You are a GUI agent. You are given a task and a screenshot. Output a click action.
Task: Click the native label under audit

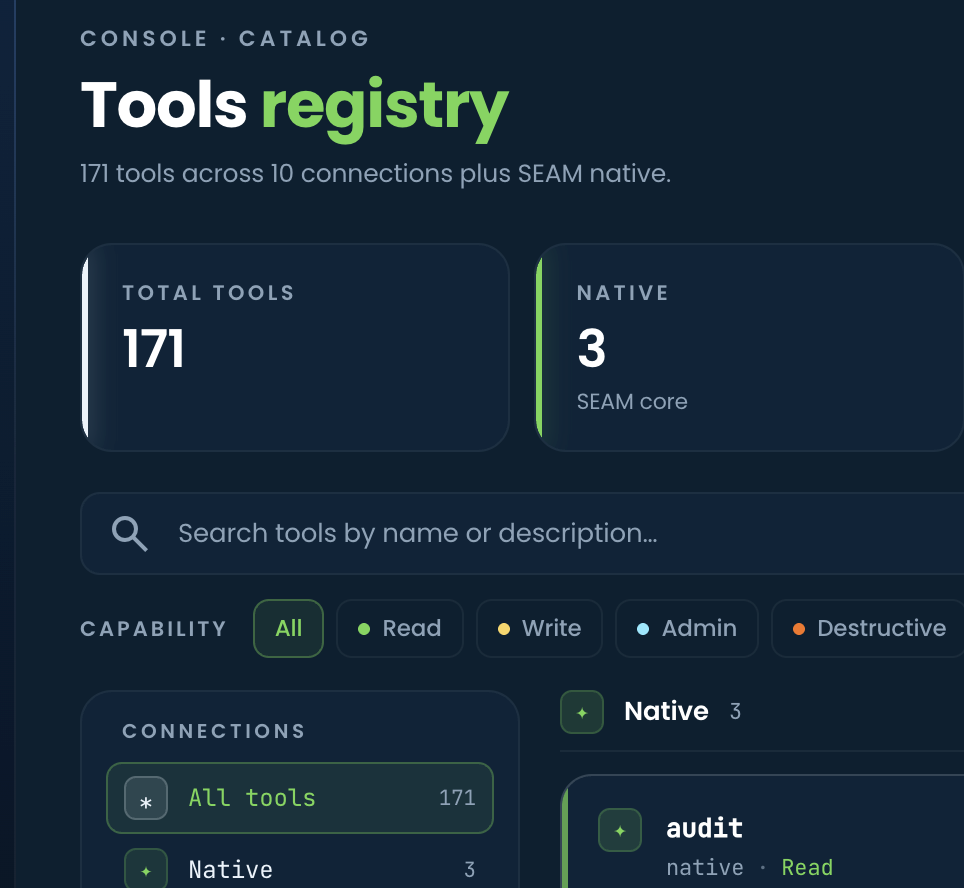point(705,868)
